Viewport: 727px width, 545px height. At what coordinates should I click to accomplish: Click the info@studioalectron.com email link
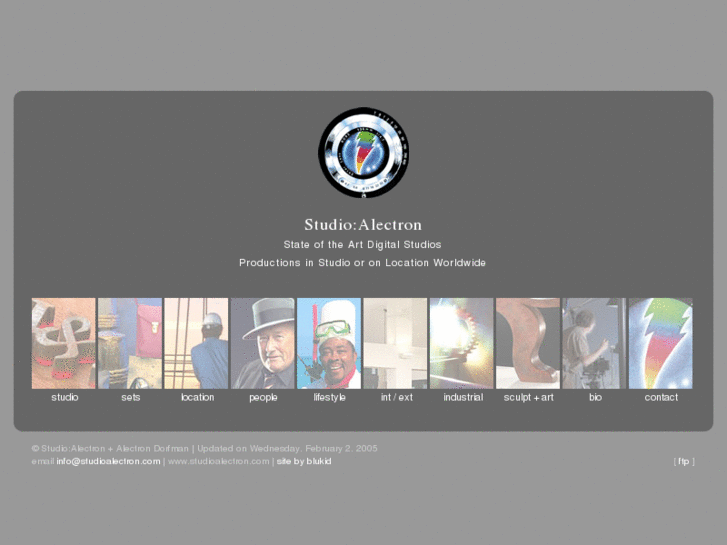(x=108, y=462)
